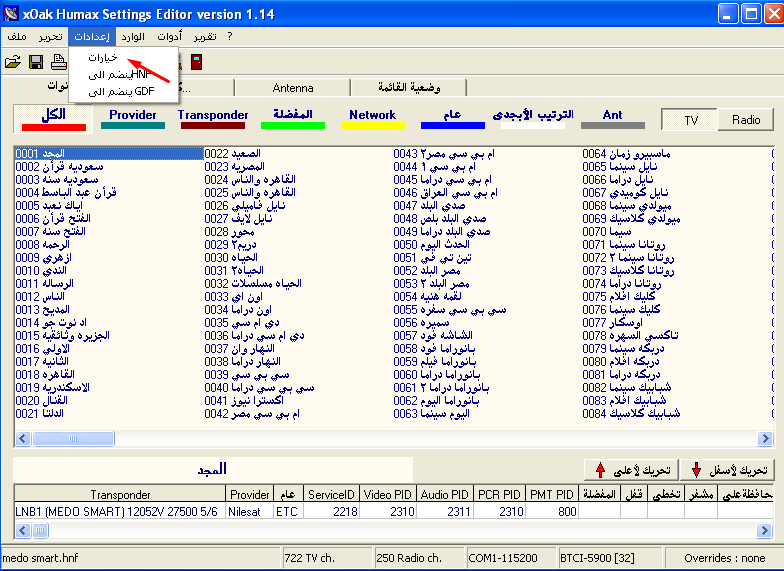The image size is (784, 571).
Task: Switch to TV channel mode
Action: point(690,120)
